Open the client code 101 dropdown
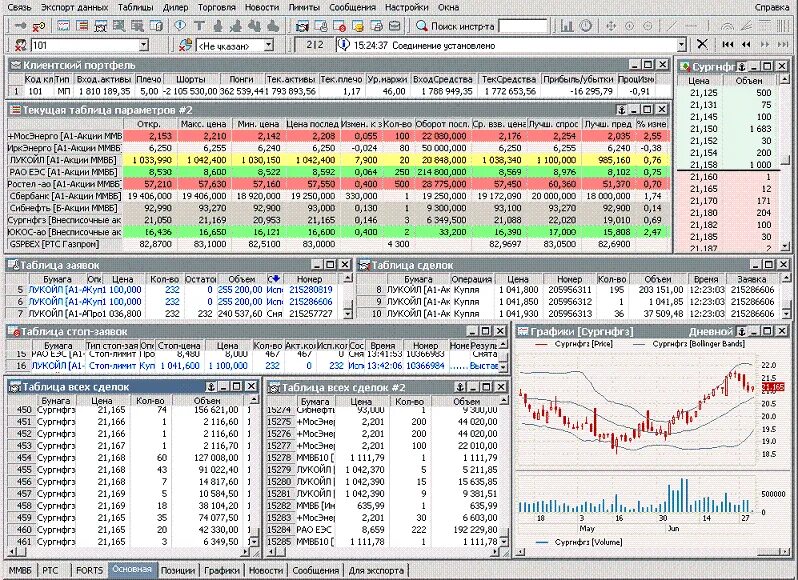The image size is (798, 580). coord(144,45)
